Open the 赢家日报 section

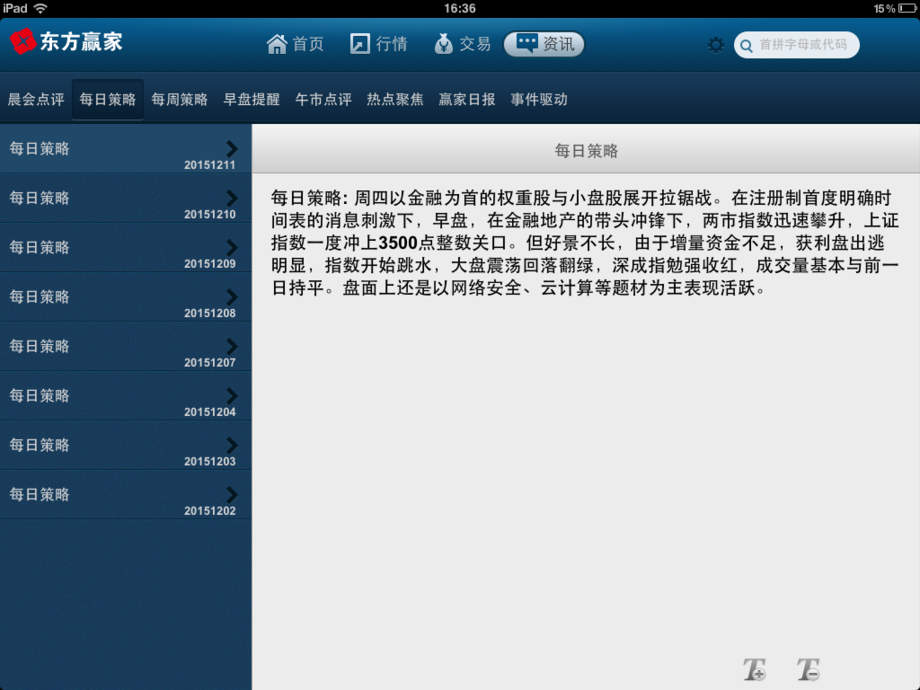tap(467, 98)
